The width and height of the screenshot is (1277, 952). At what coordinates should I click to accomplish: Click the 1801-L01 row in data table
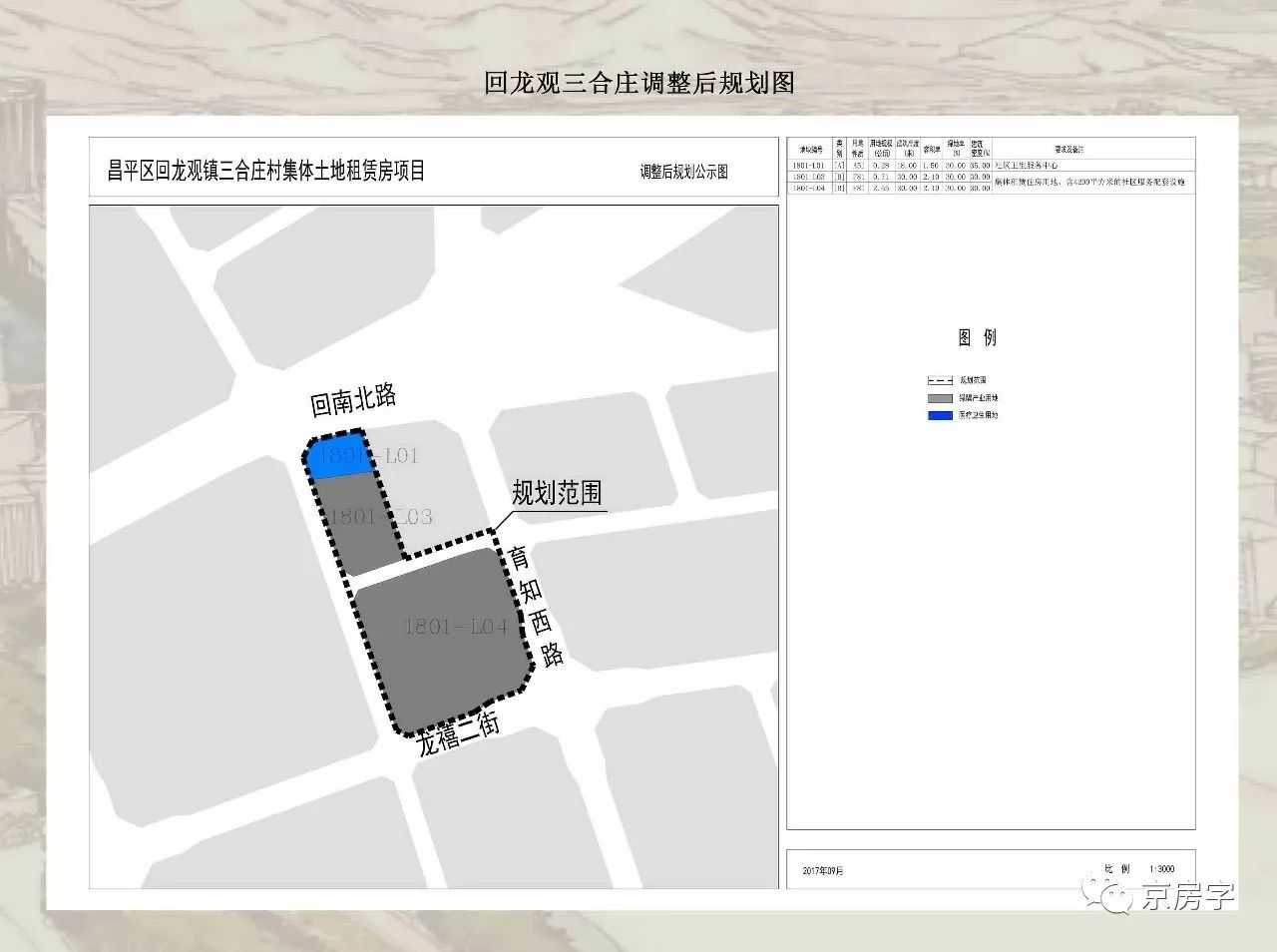tap(990, 166)
